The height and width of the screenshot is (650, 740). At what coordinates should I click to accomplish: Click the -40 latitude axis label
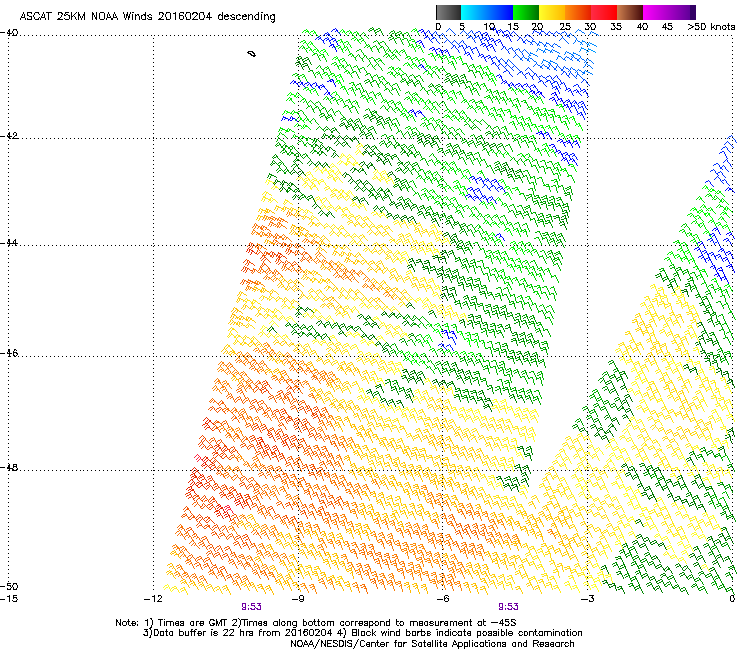click(x=9, y=33)
